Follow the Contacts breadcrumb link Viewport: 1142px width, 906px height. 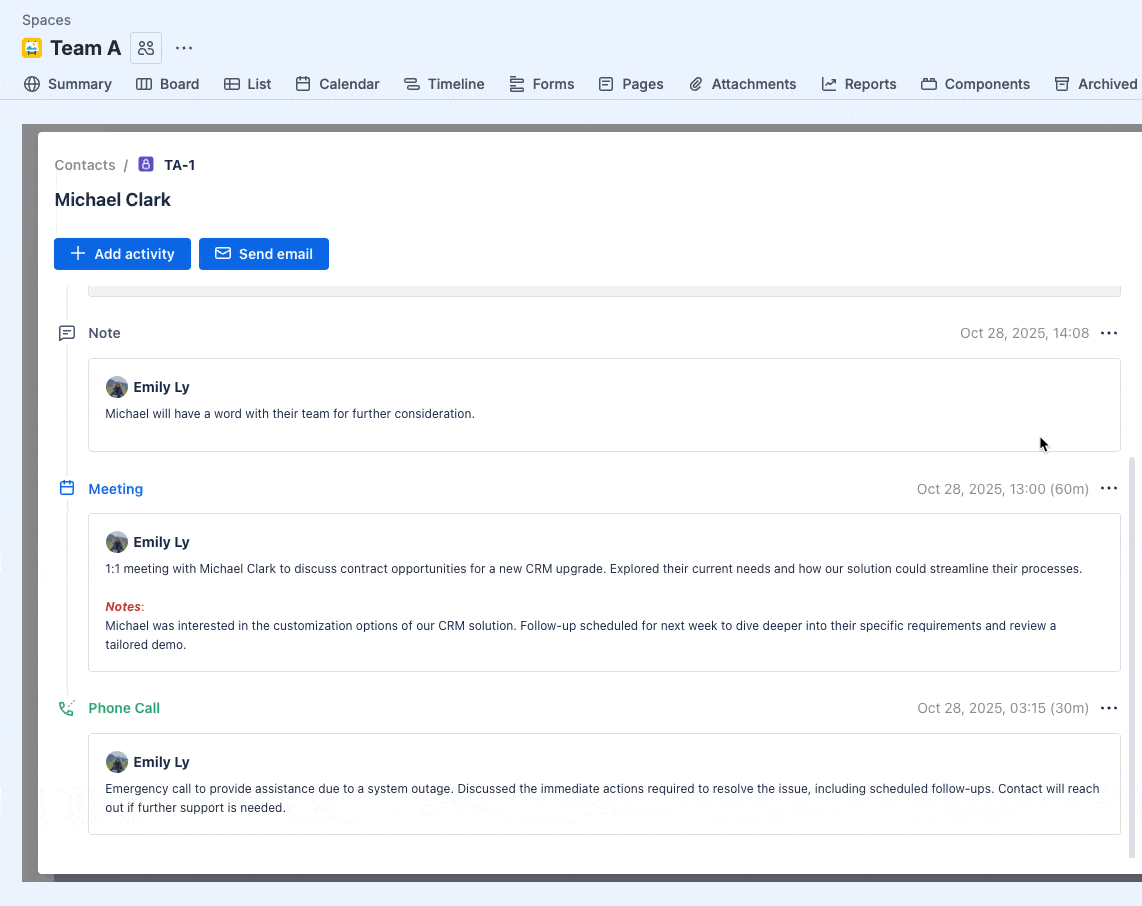[85, 165]
